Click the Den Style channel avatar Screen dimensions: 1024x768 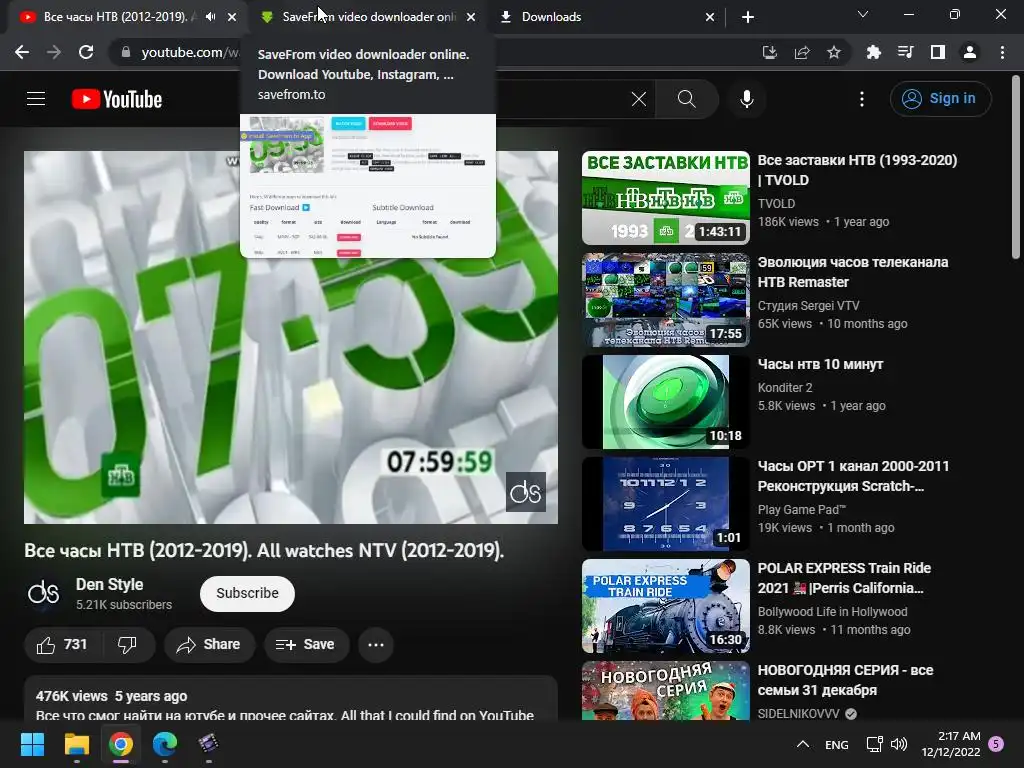44,593
